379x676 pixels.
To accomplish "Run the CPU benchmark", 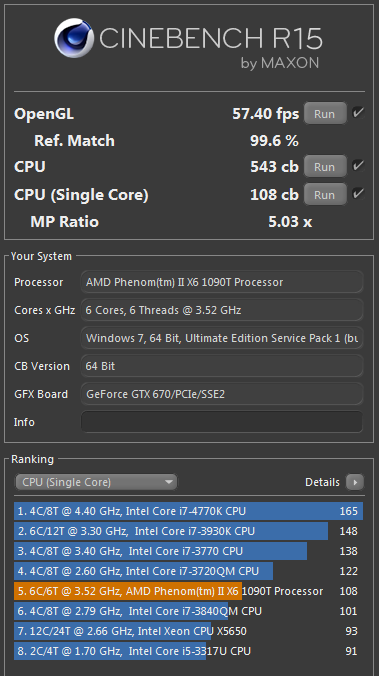I will pos(325,166).
